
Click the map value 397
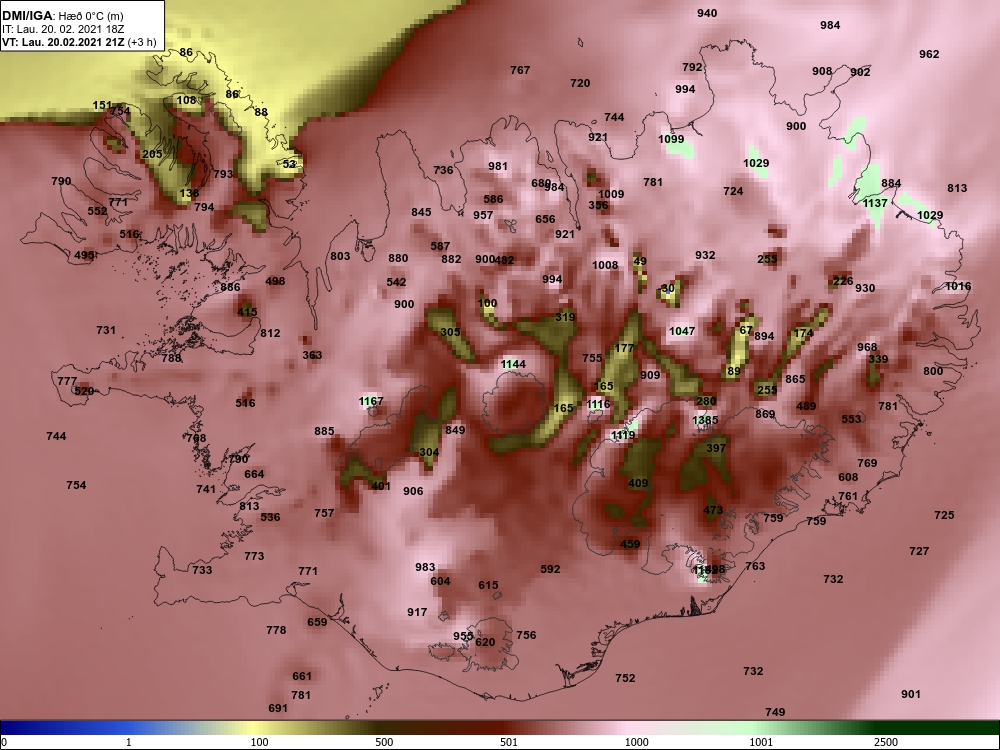coord(716,448)
